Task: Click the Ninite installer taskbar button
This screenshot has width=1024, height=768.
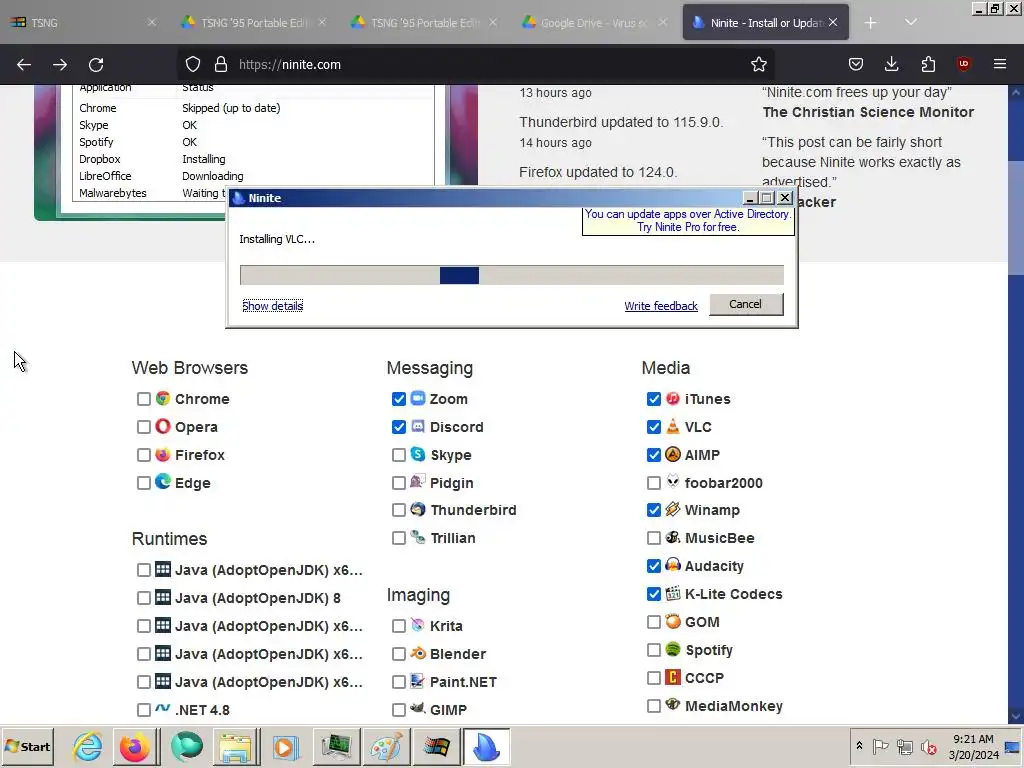Action: click(486, 746)
